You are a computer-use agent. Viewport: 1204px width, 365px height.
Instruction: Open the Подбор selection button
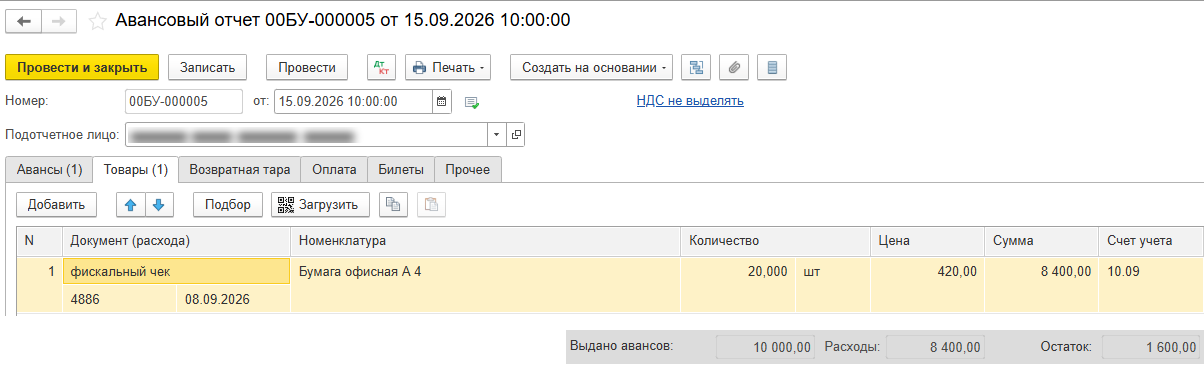tap(228, 204)
